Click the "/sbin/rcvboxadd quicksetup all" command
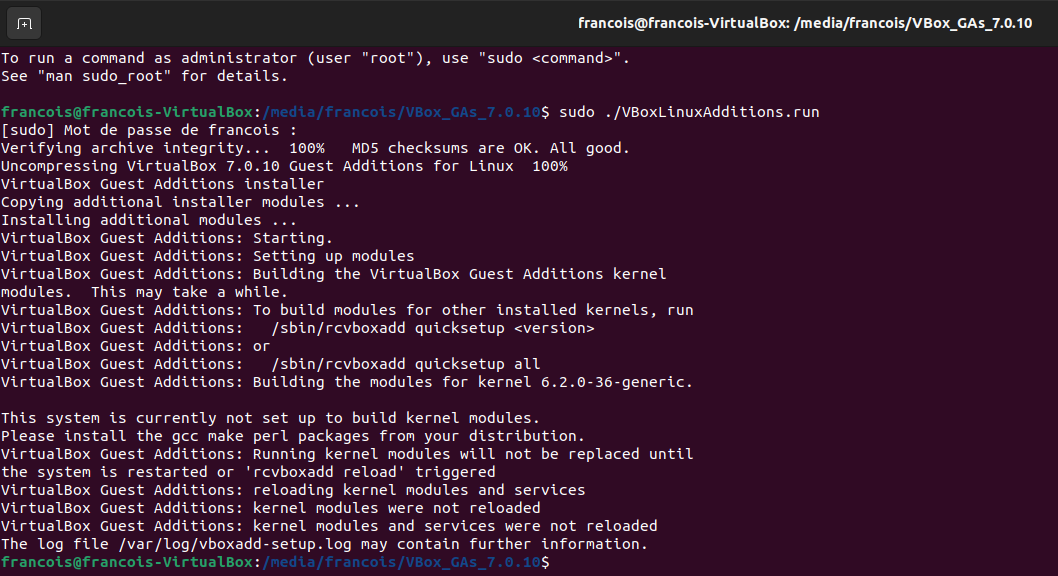 pyautogui.click(x=405, y=364)
